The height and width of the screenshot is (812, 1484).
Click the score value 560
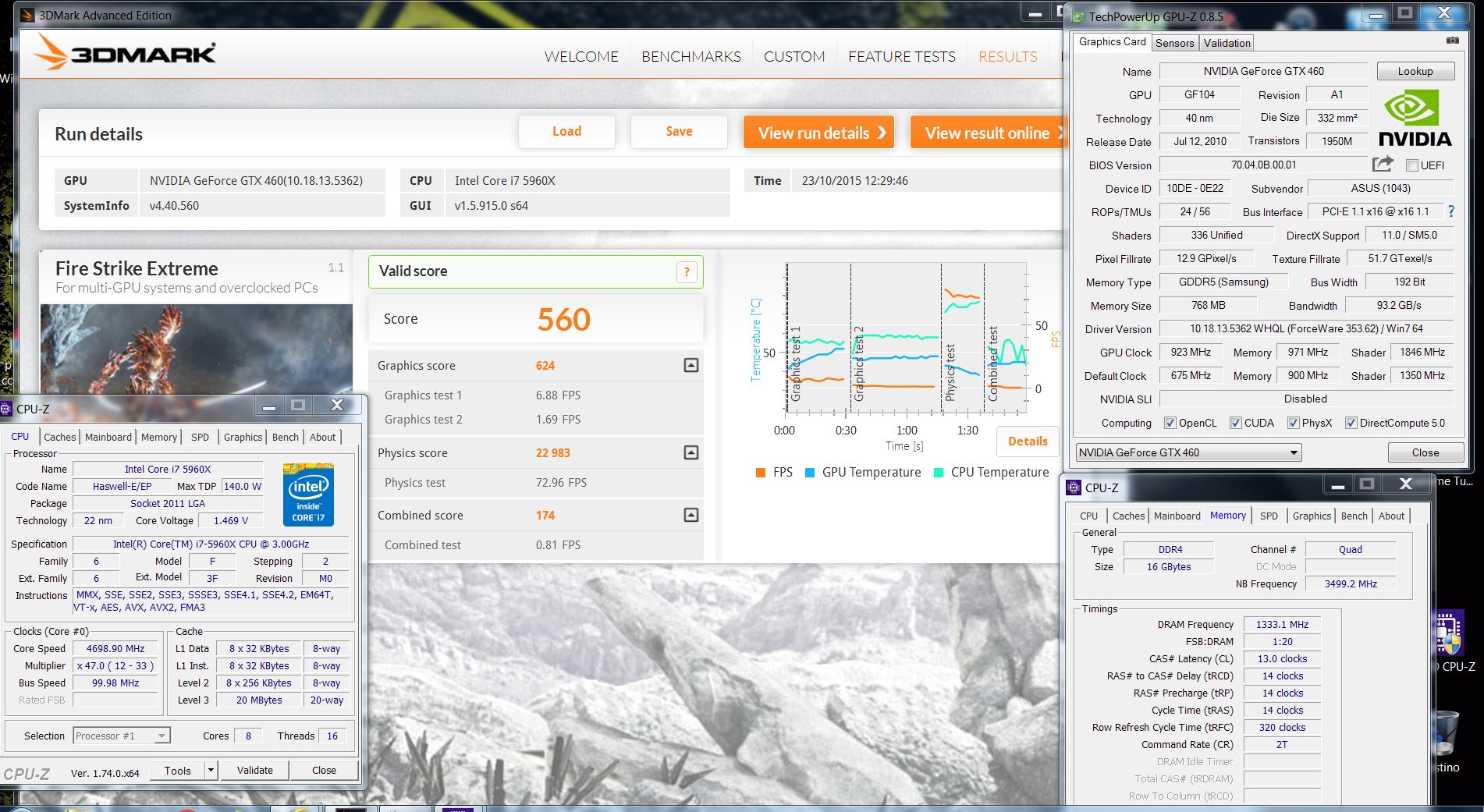tap(563, 319)
